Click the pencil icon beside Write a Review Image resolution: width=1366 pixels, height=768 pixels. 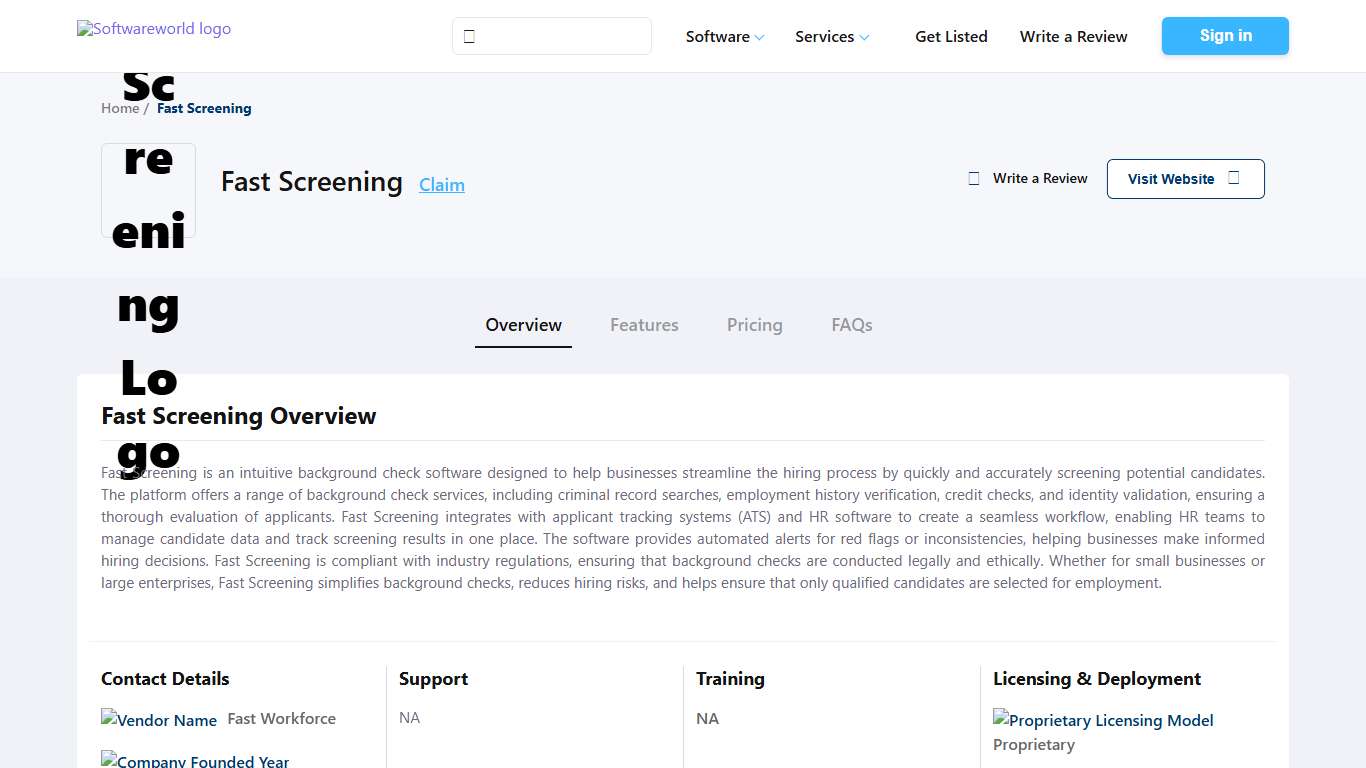point(973,178)
